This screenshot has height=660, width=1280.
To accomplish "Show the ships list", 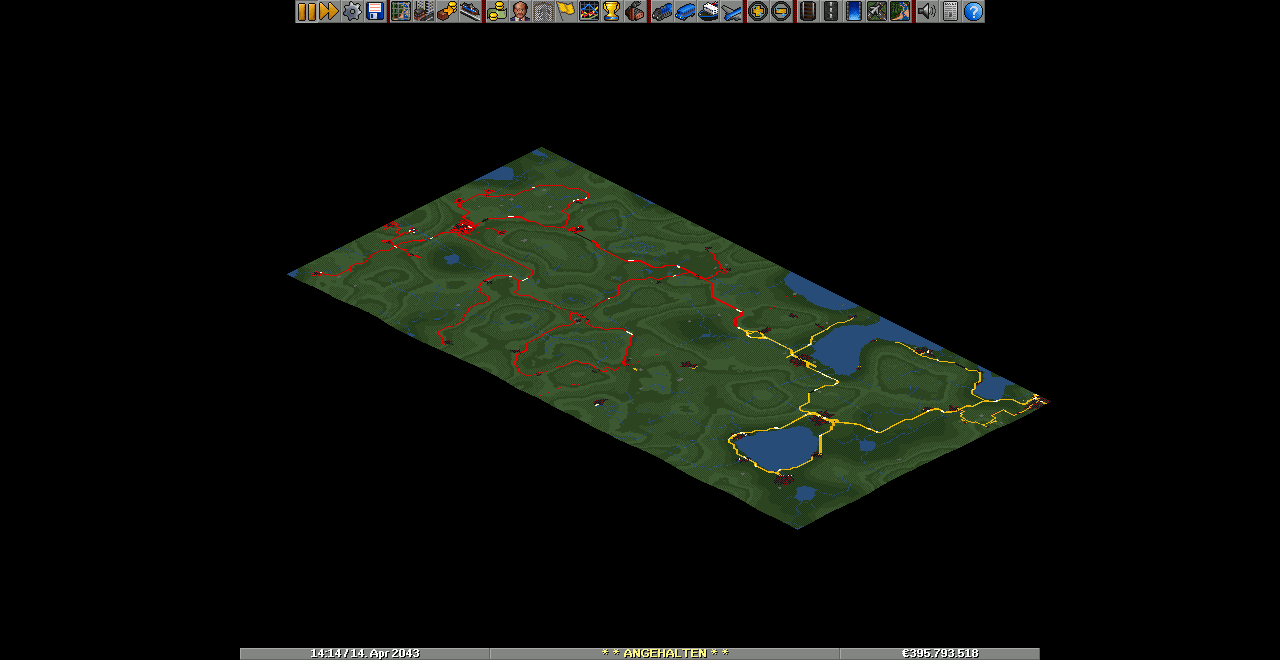I will point(708,11).
